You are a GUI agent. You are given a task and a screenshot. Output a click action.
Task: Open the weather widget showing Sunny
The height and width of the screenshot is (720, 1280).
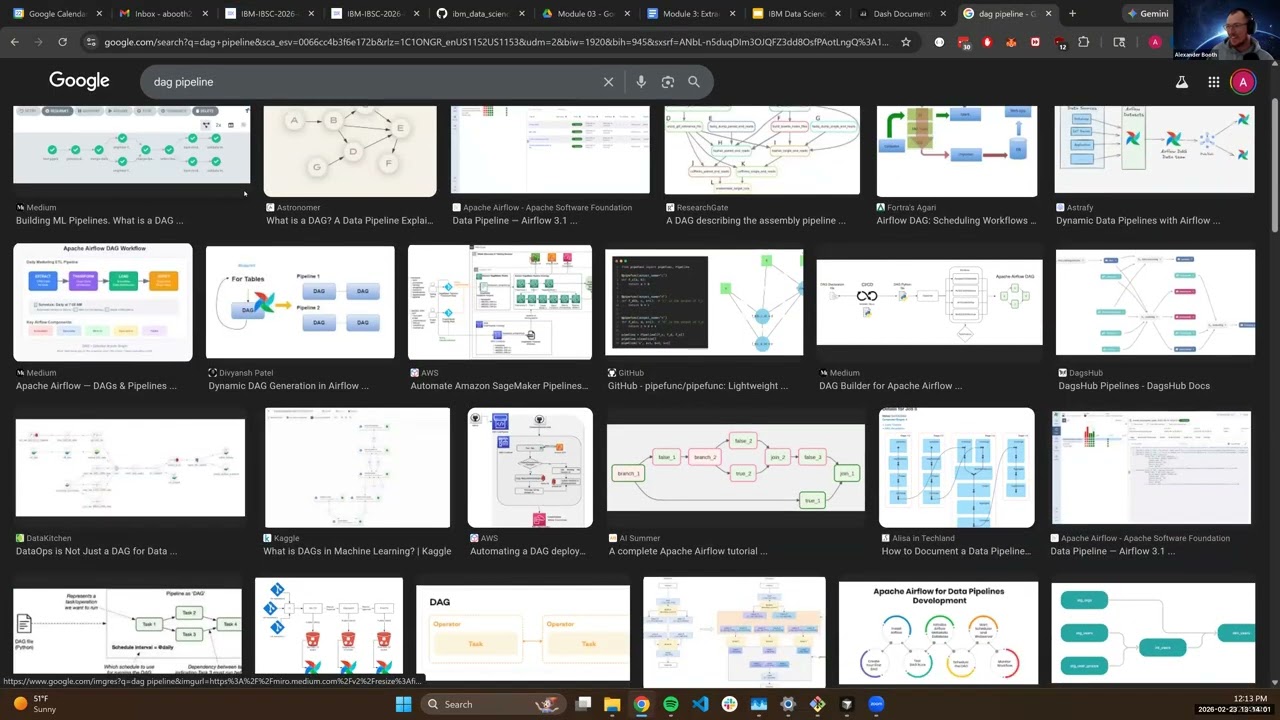[x=34, y=704]
